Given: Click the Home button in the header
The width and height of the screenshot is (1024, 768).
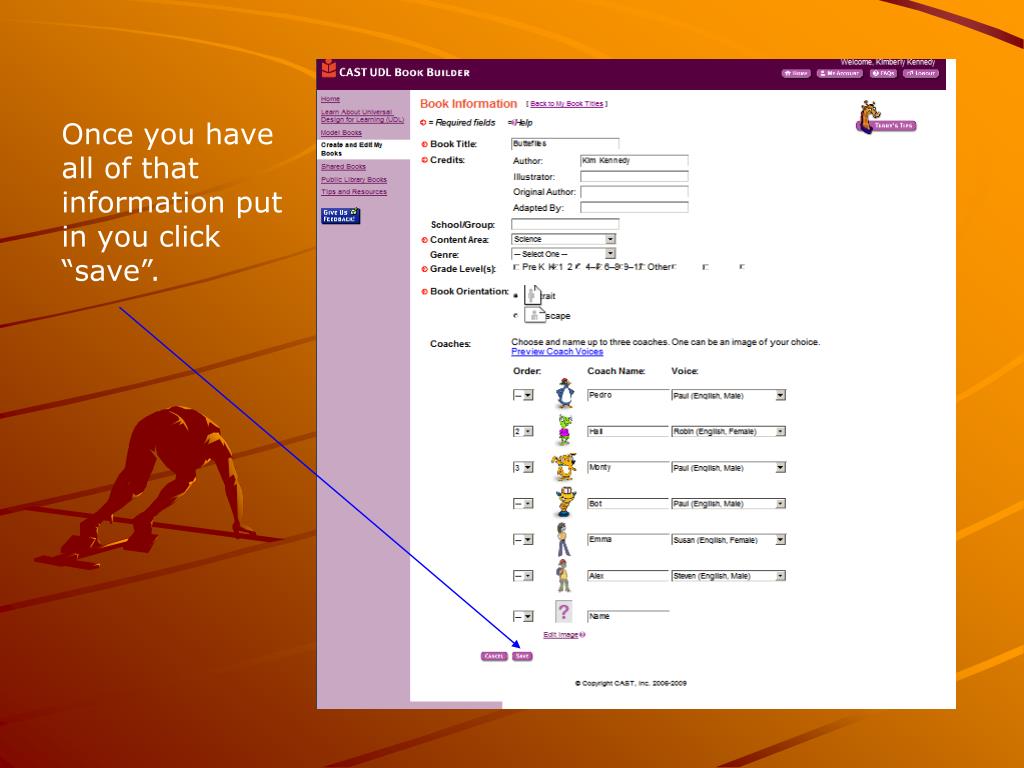Looking at the screenshot, I should 796,73.
